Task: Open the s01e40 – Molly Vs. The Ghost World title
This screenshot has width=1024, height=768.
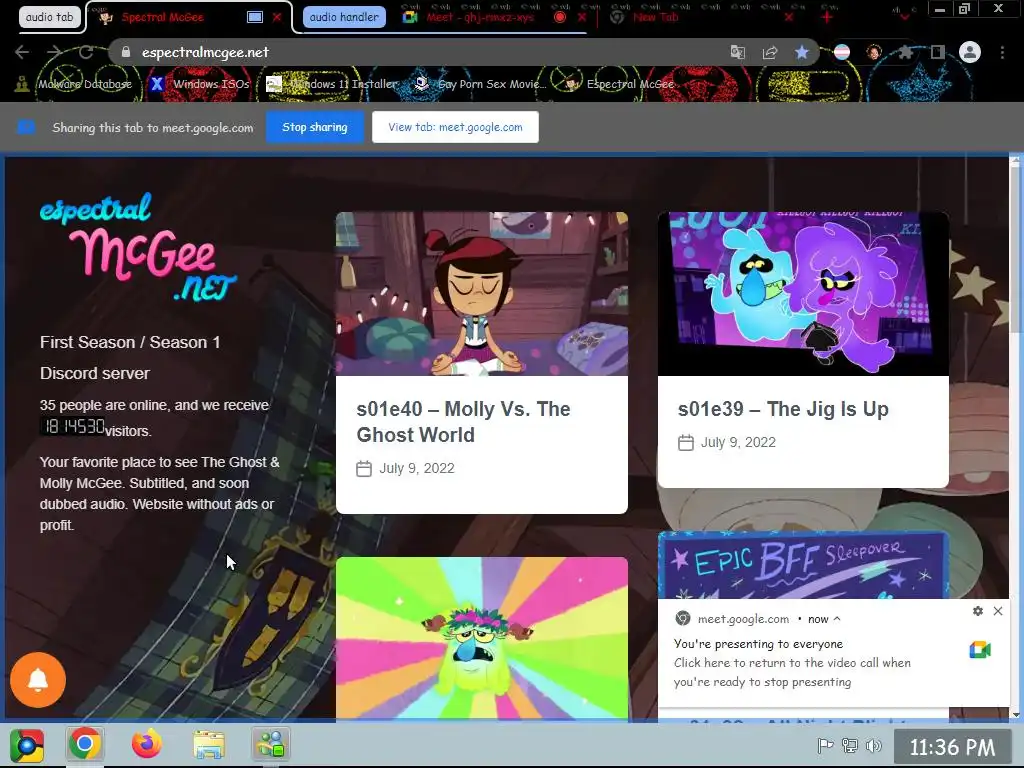Action: point(464,422)
